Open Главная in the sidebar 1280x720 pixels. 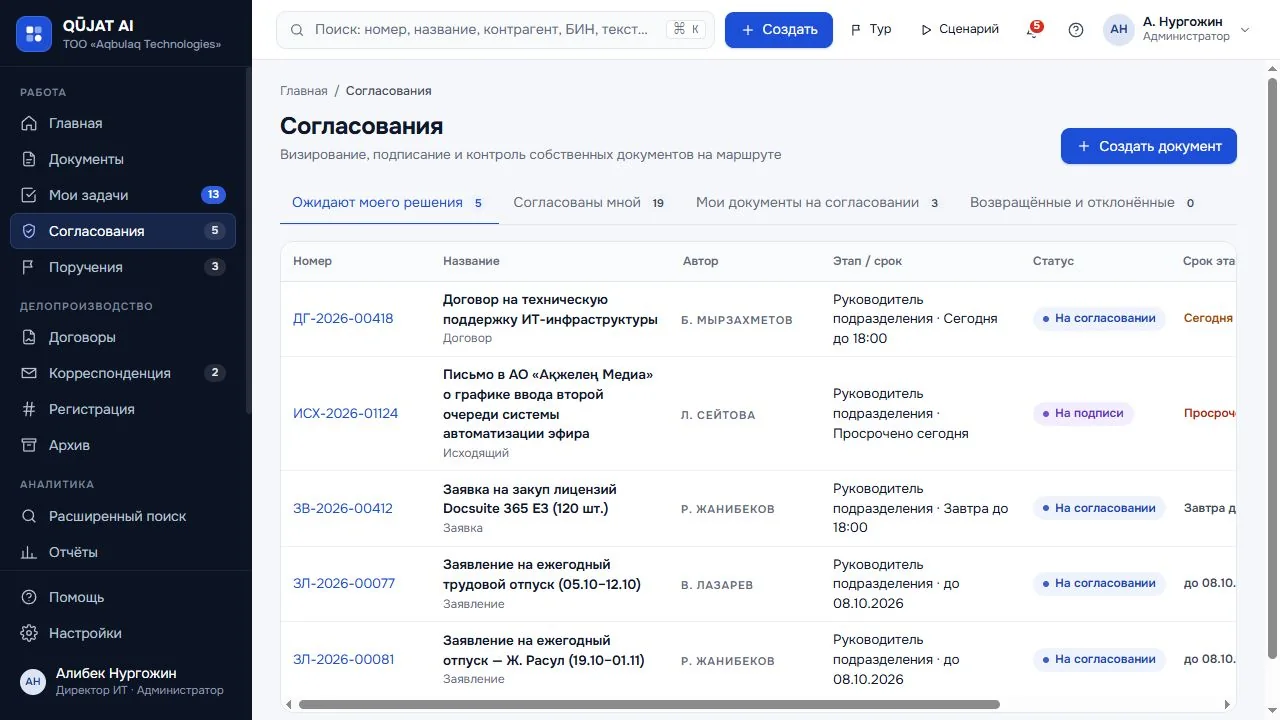click(123, 123)
